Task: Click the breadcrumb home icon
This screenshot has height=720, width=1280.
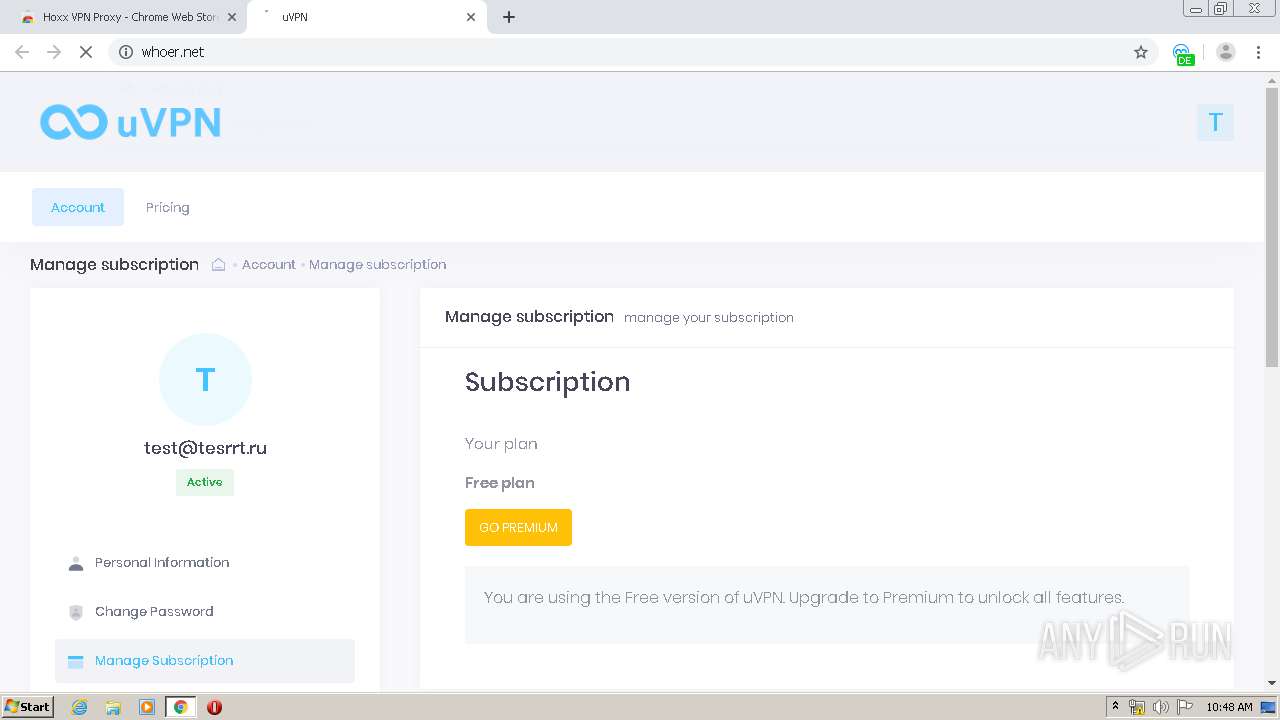Action: pos(218,264)
